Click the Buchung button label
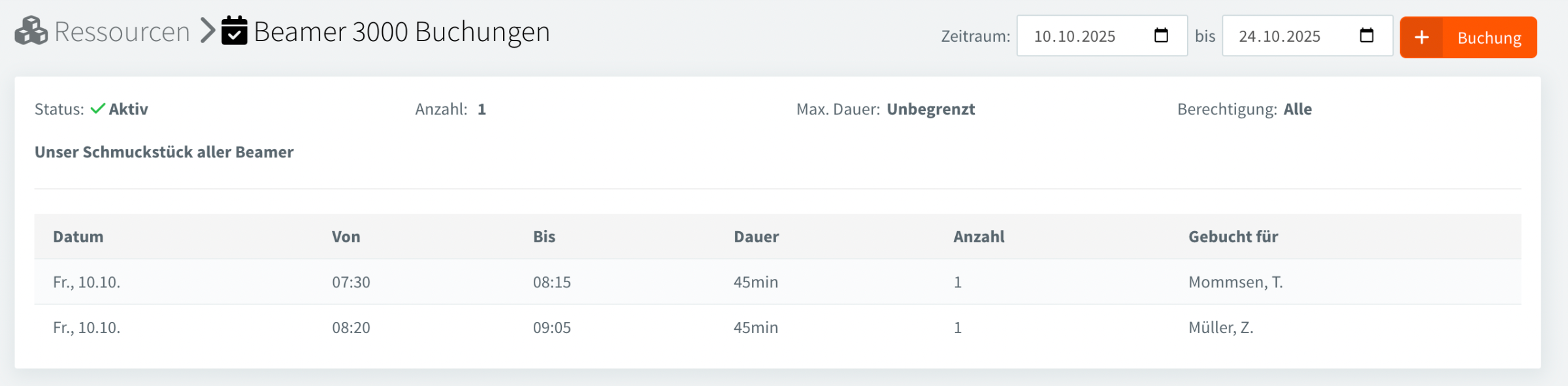 coord(1489,38)
